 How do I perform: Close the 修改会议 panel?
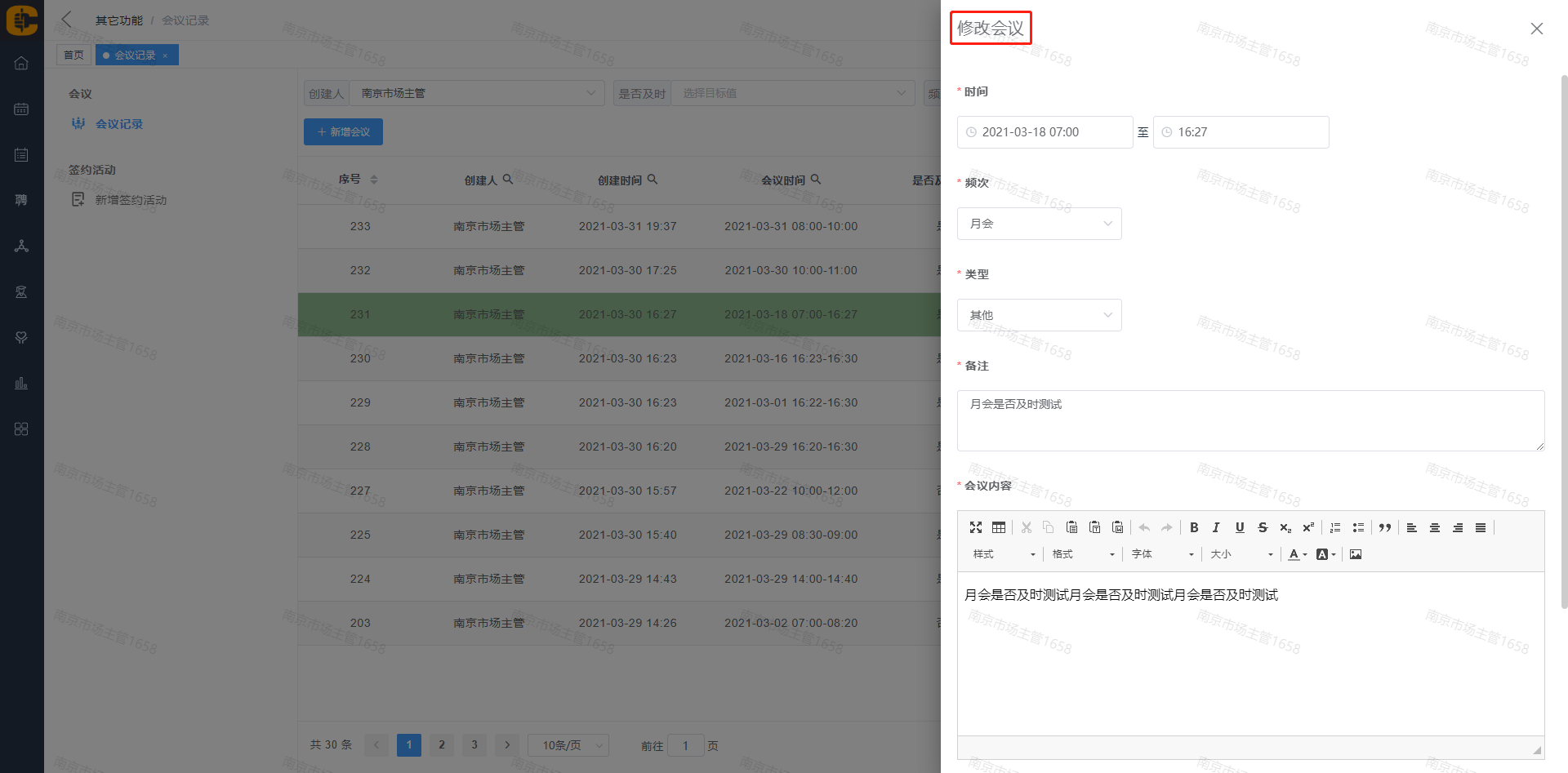click(1536, 29)
